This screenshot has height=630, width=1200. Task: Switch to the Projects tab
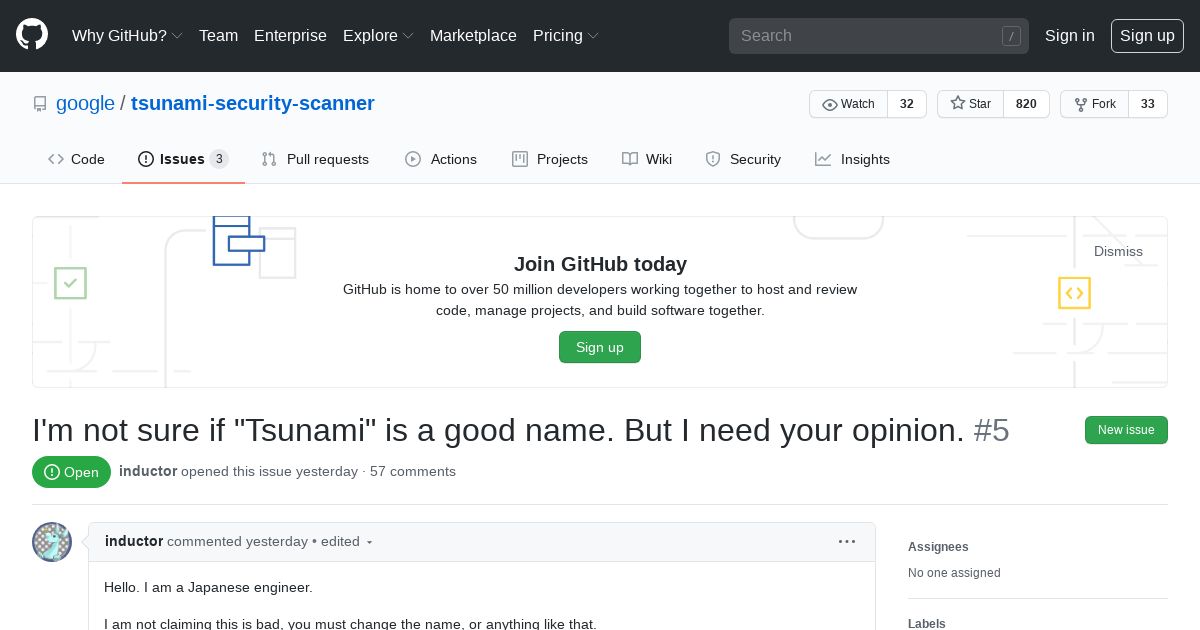click(550, 159)
